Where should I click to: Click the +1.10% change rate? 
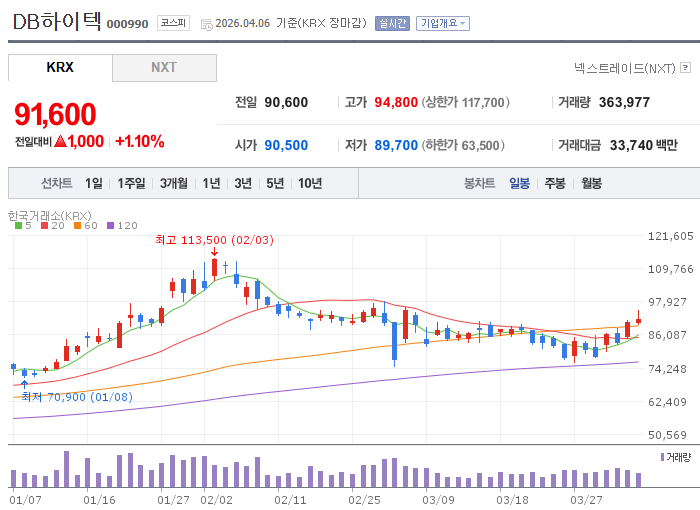(140, 142)
